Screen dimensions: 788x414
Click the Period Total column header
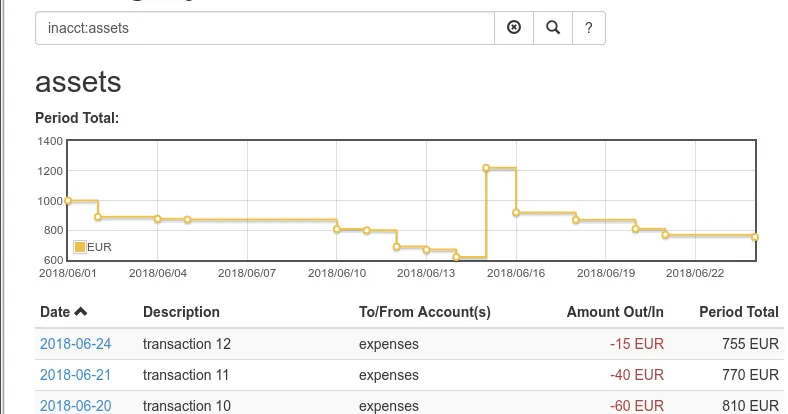coord(738,312)
